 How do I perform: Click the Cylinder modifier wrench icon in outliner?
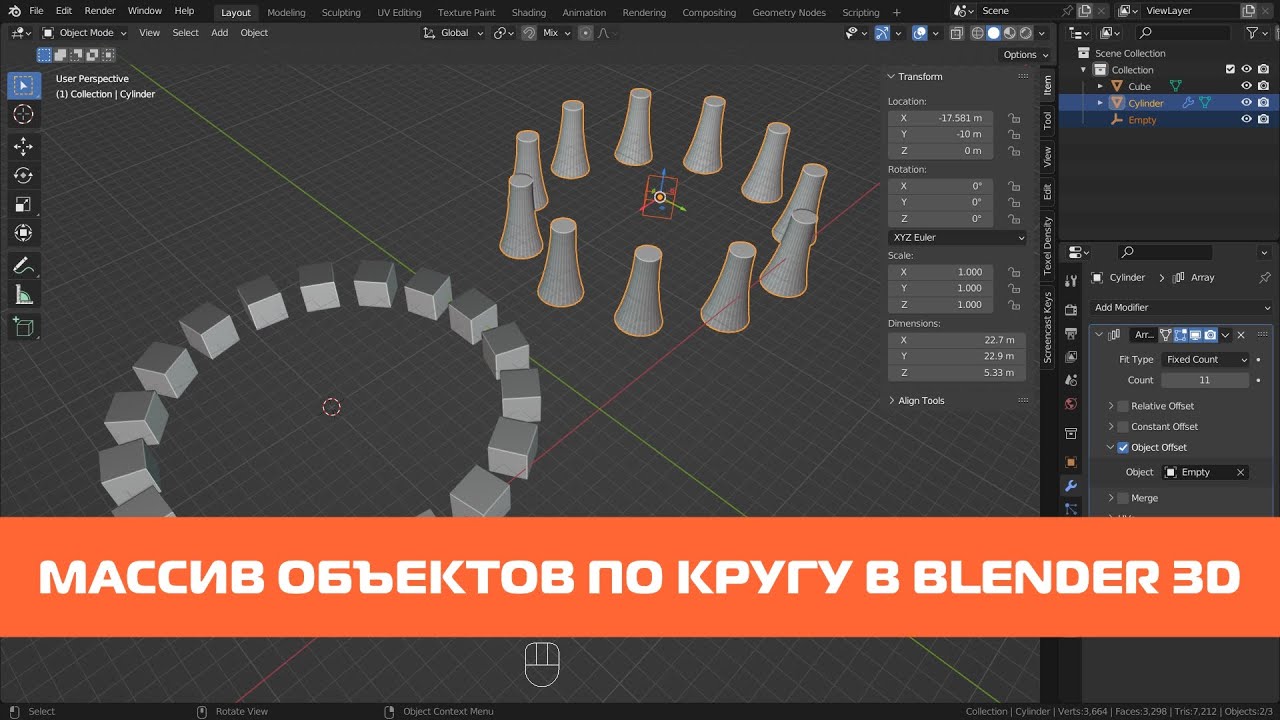(1188, 103)
